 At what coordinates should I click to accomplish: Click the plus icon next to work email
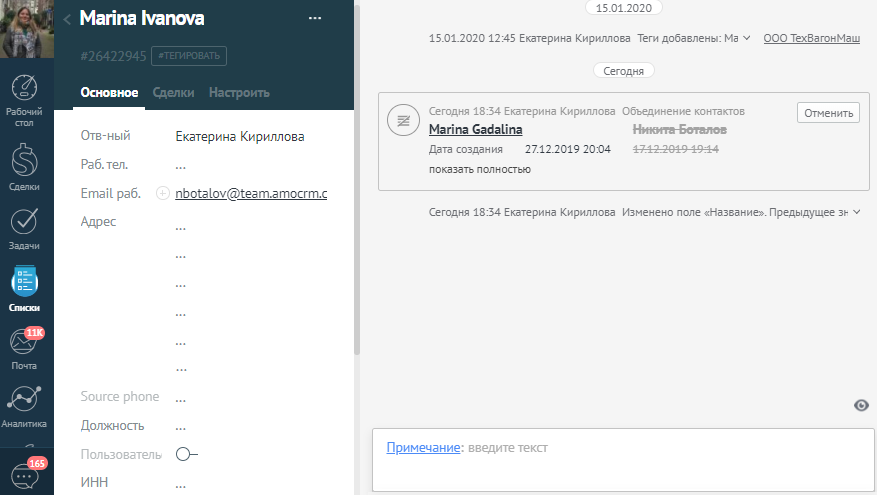point(163,194)
